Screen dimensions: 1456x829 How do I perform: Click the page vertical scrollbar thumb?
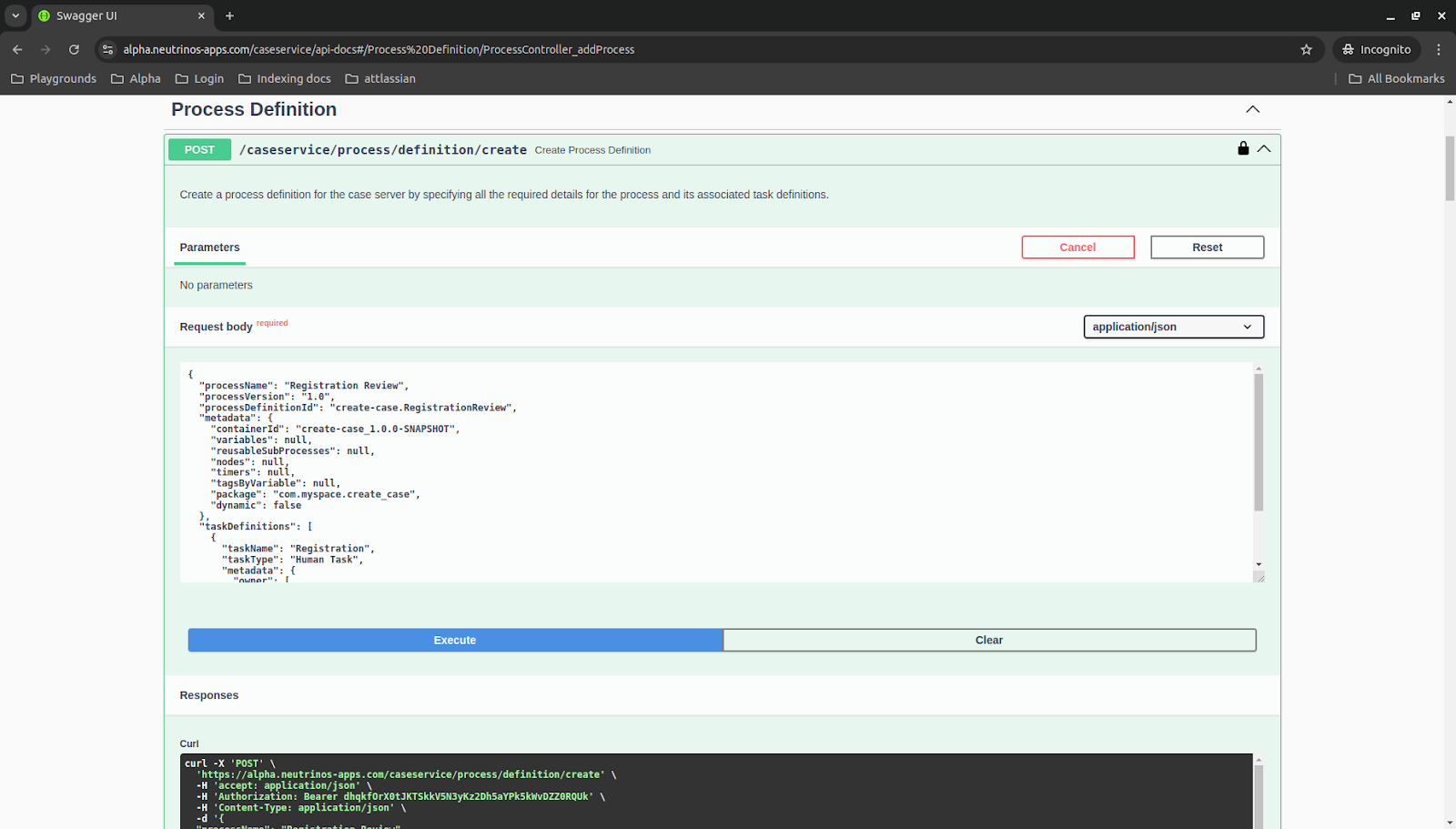tap(1450, 168)
